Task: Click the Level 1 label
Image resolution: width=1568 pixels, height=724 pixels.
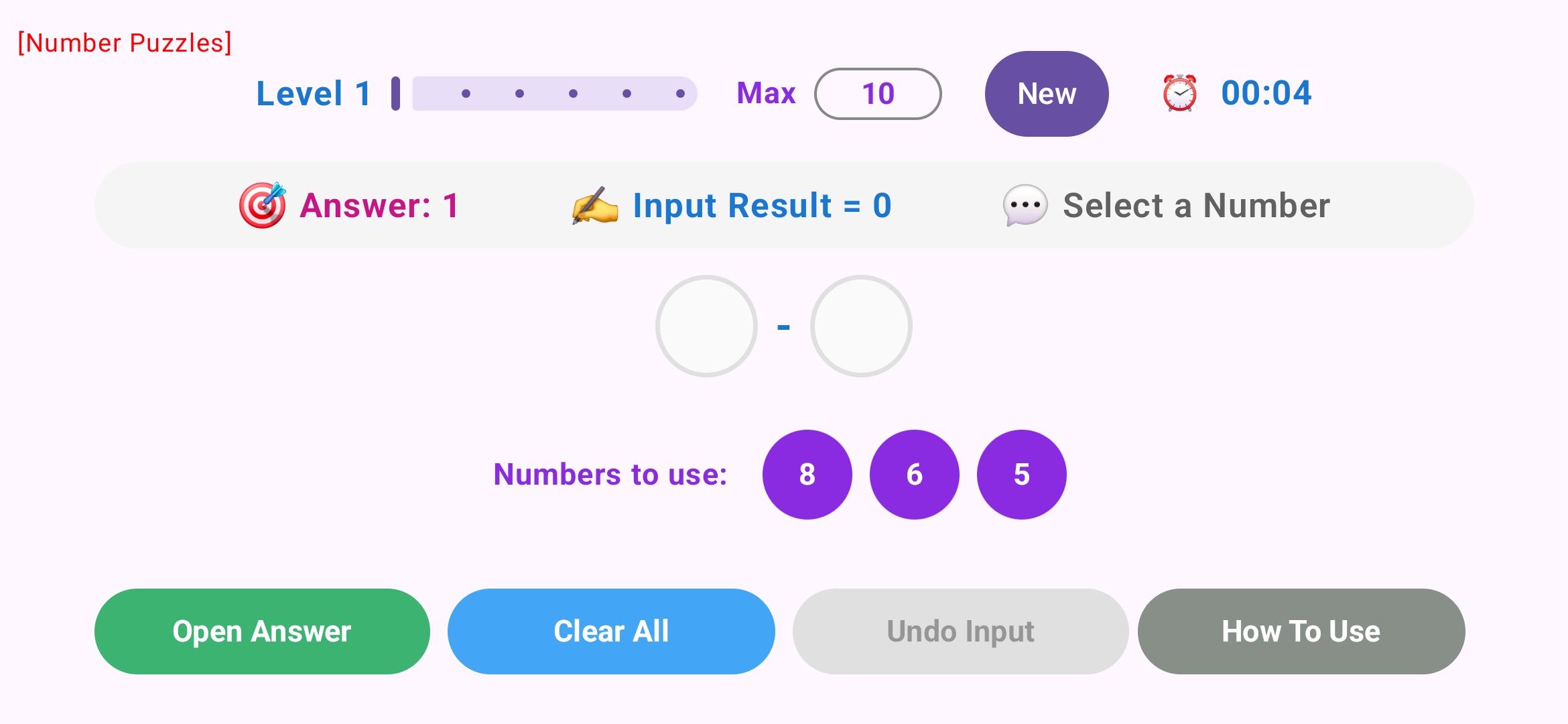Action: tap(314, 94)
